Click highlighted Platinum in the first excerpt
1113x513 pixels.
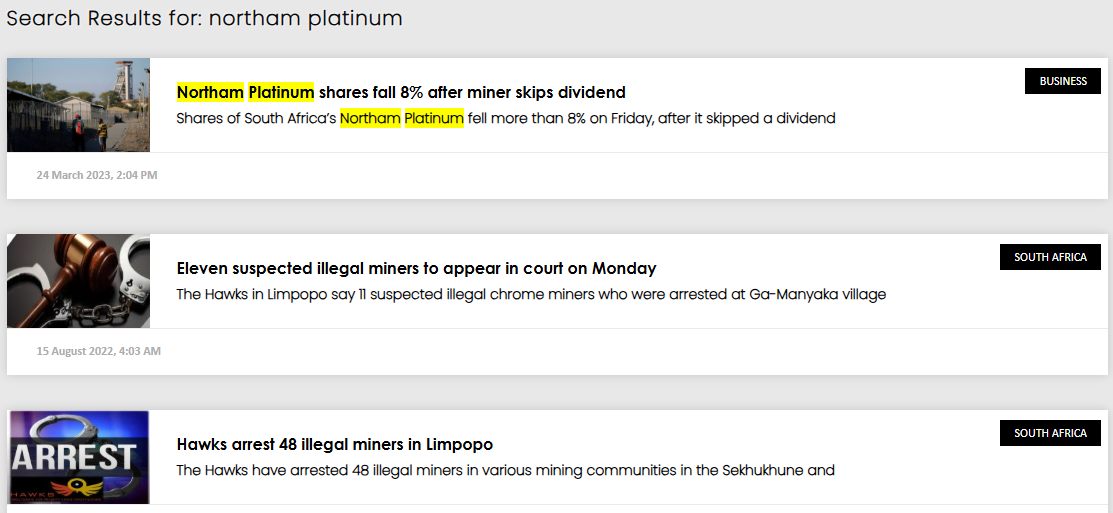(434, 118)
